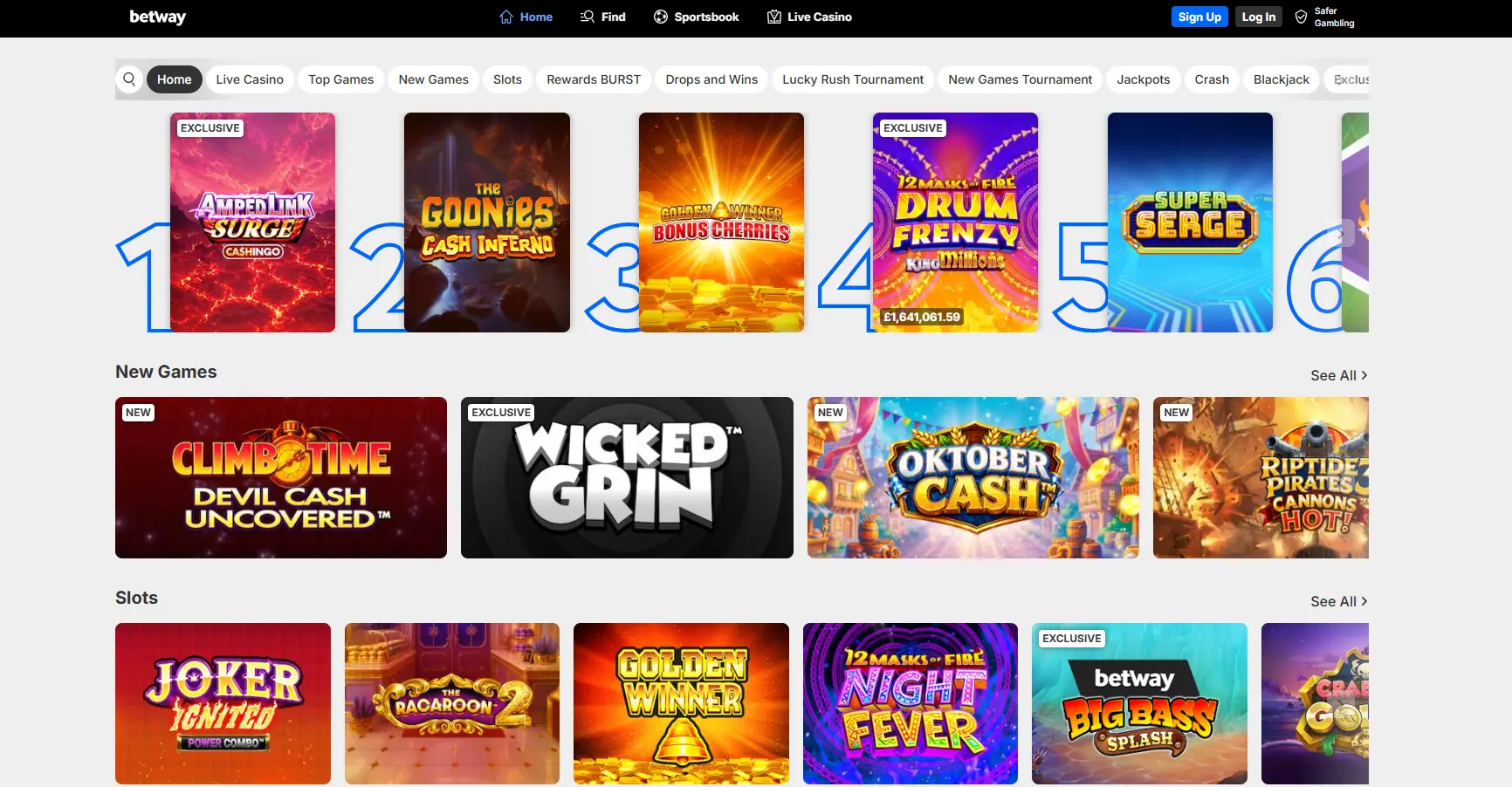This screenshot has width=1512, height=787.
Task: Select the Slots category tab
Action: coord(507,79)
